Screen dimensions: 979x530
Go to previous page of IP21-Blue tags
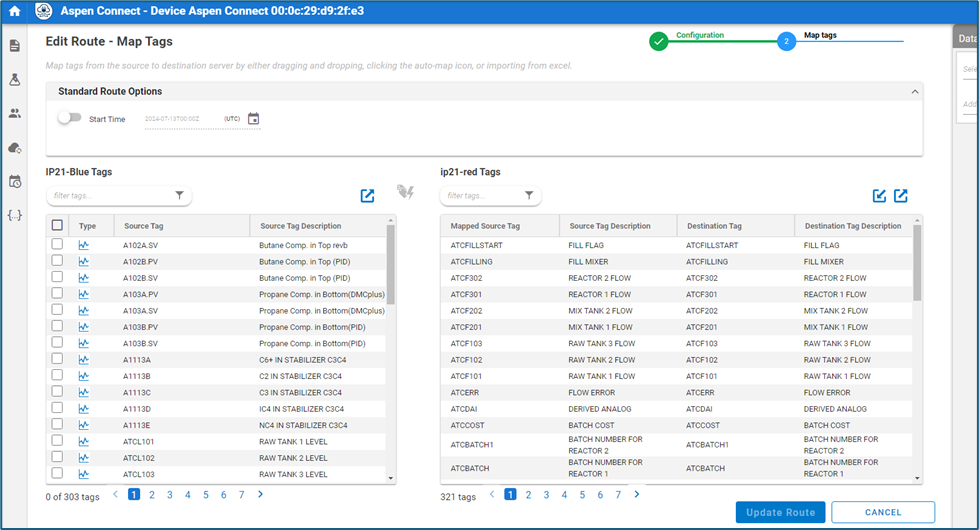[x=116, y=494]
